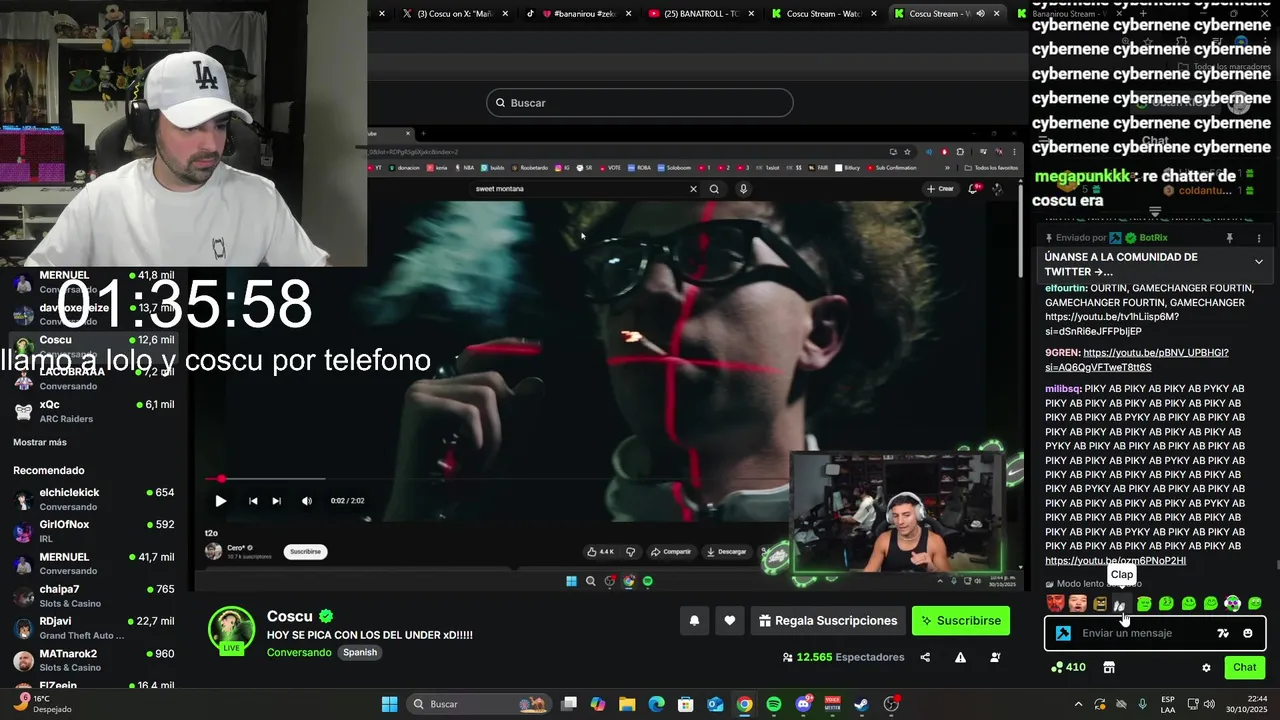Open the channel shop icon below chat
This screenshot has height=720, width=1280.
pyautogui.click(x=1109, y=667)
